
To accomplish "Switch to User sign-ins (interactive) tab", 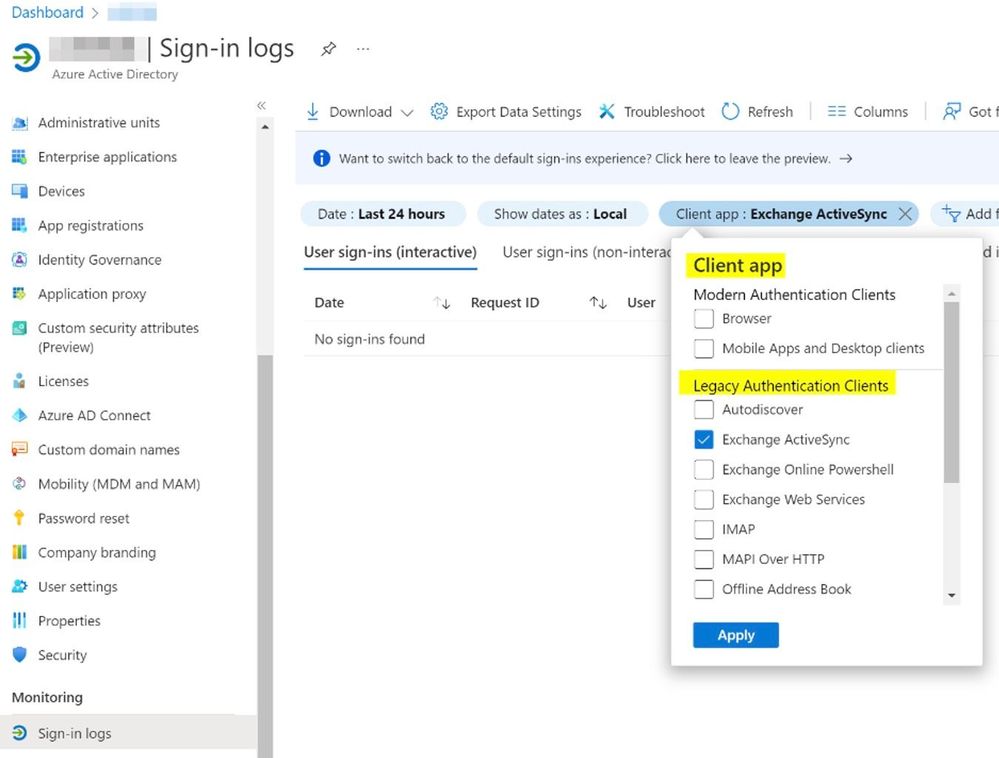I will 390,252.
